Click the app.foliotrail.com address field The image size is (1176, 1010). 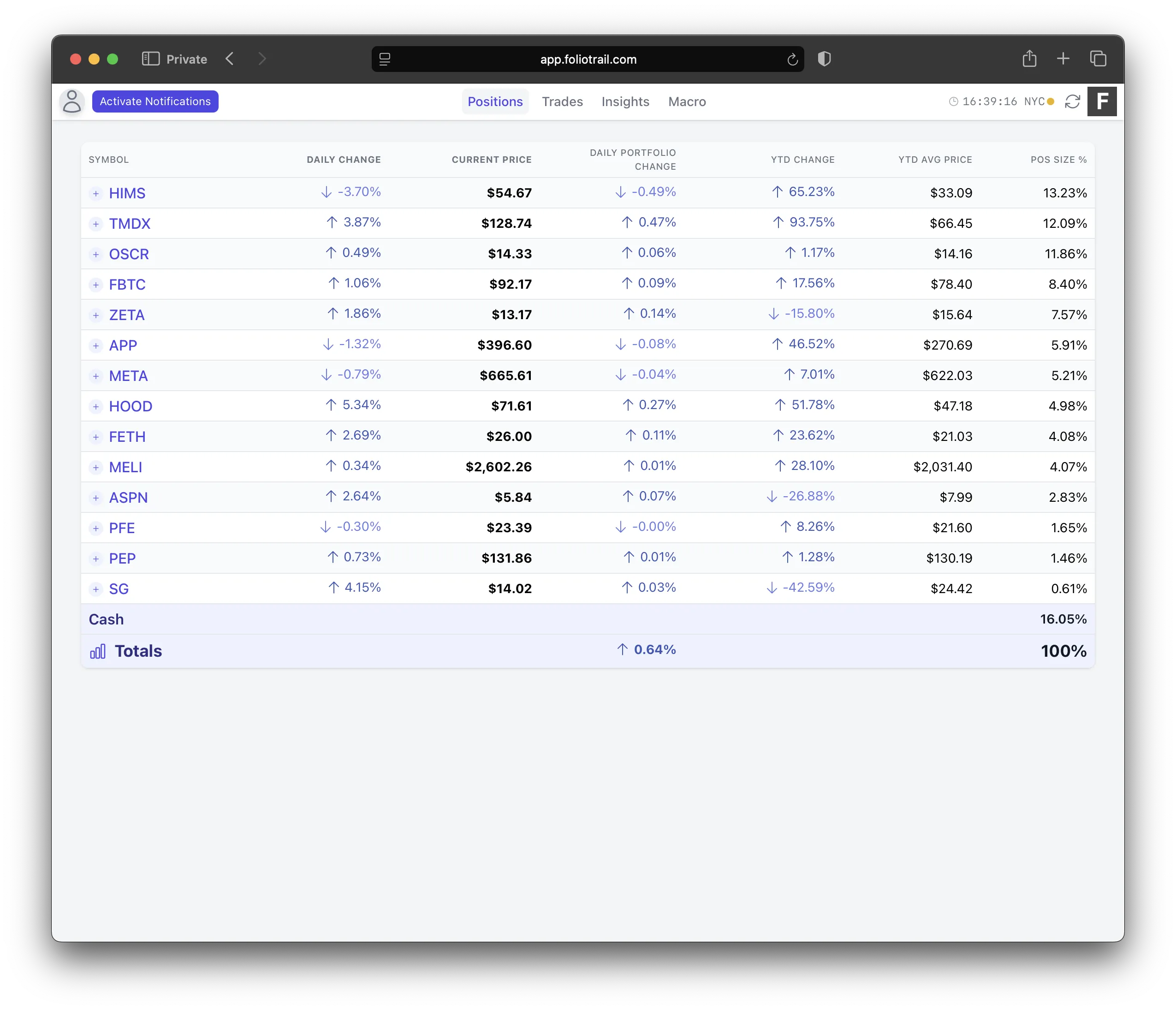(588, 59)
